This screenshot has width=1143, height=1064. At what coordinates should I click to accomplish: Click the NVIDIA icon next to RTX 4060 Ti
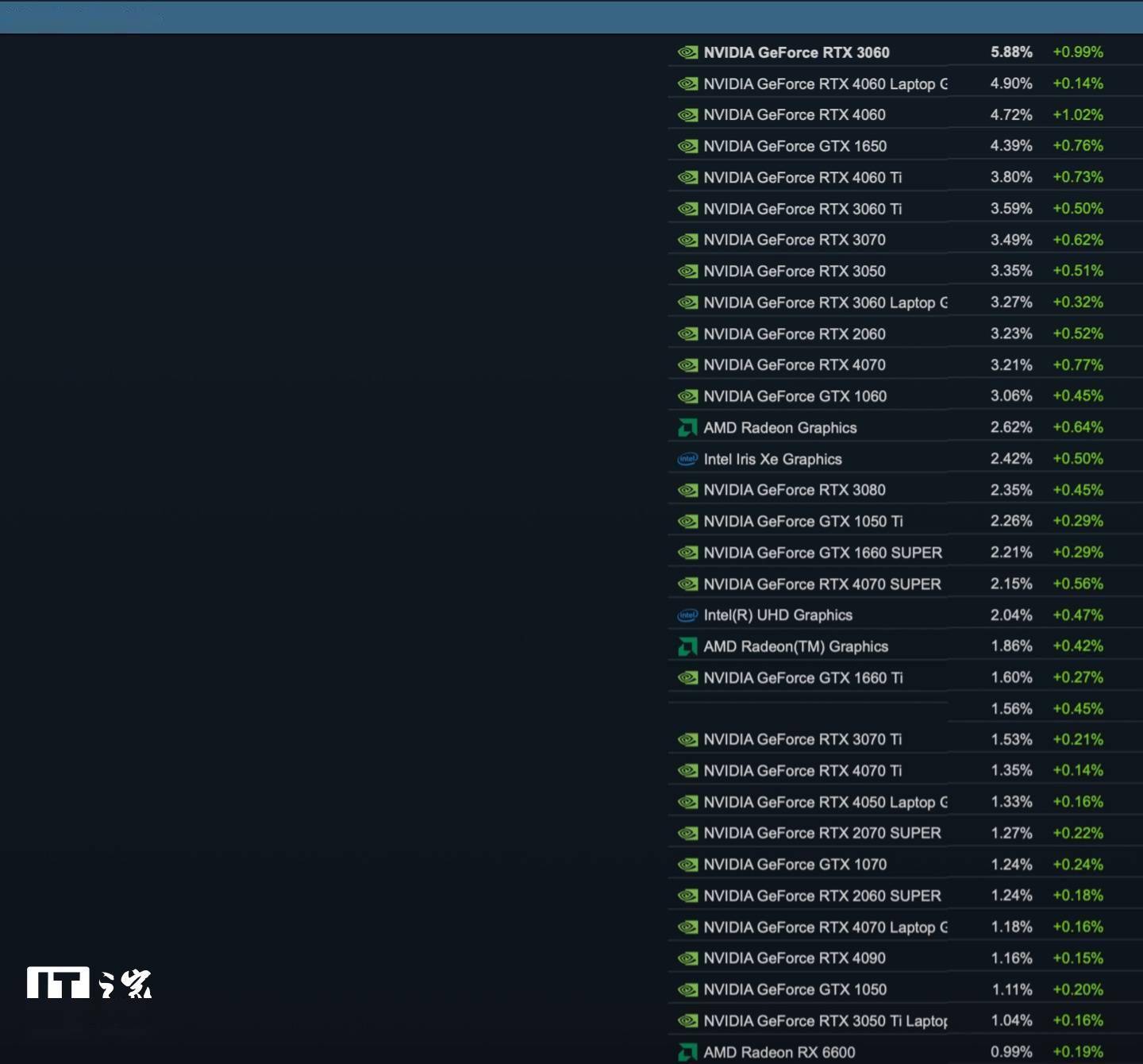687,177
